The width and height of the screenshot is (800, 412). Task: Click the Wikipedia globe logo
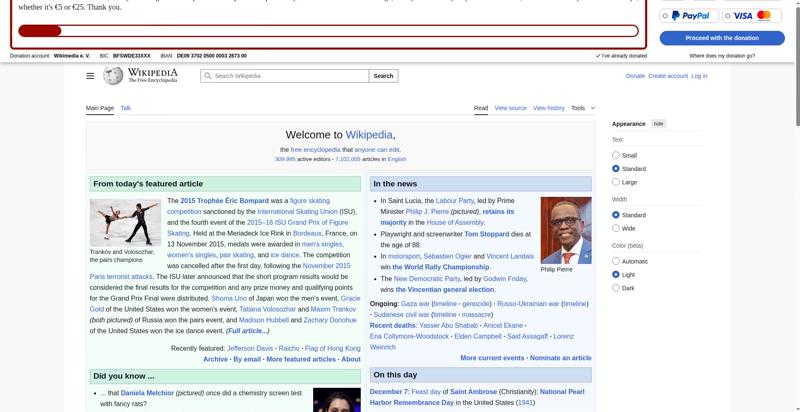point(113,76)
